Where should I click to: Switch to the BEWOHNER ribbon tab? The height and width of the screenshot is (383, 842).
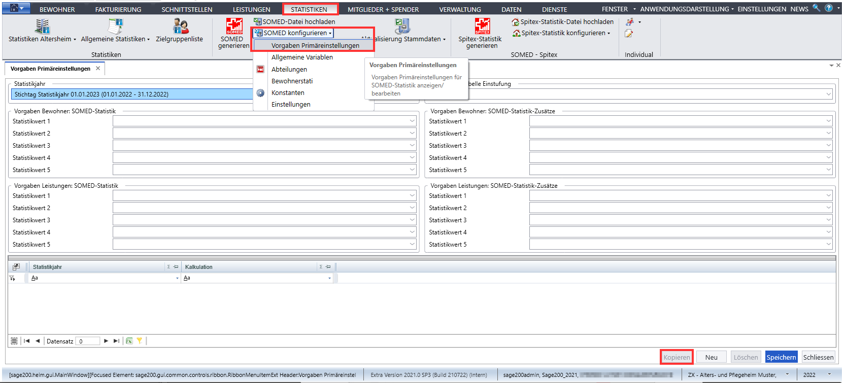(x=57, y=9)
